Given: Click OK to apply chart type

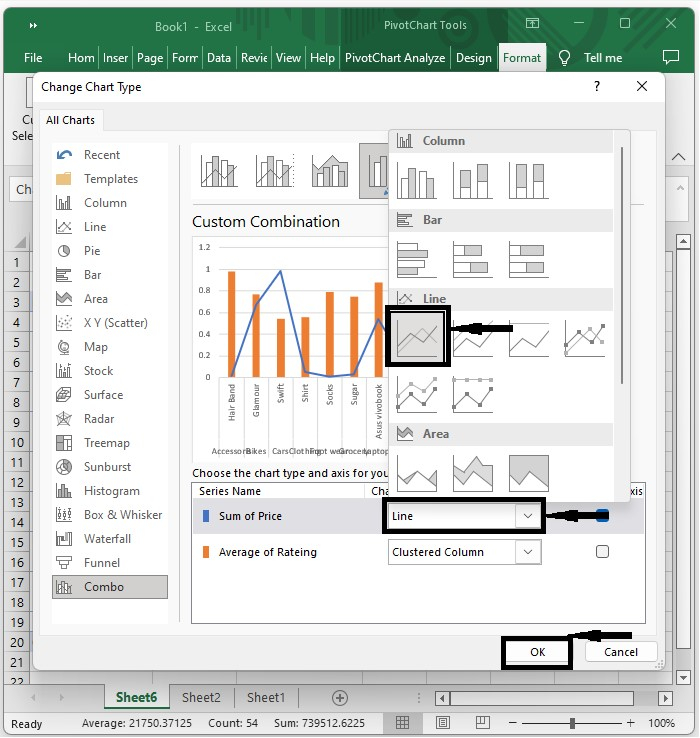Looking at the screenshot, I should (x=538, y=652).
